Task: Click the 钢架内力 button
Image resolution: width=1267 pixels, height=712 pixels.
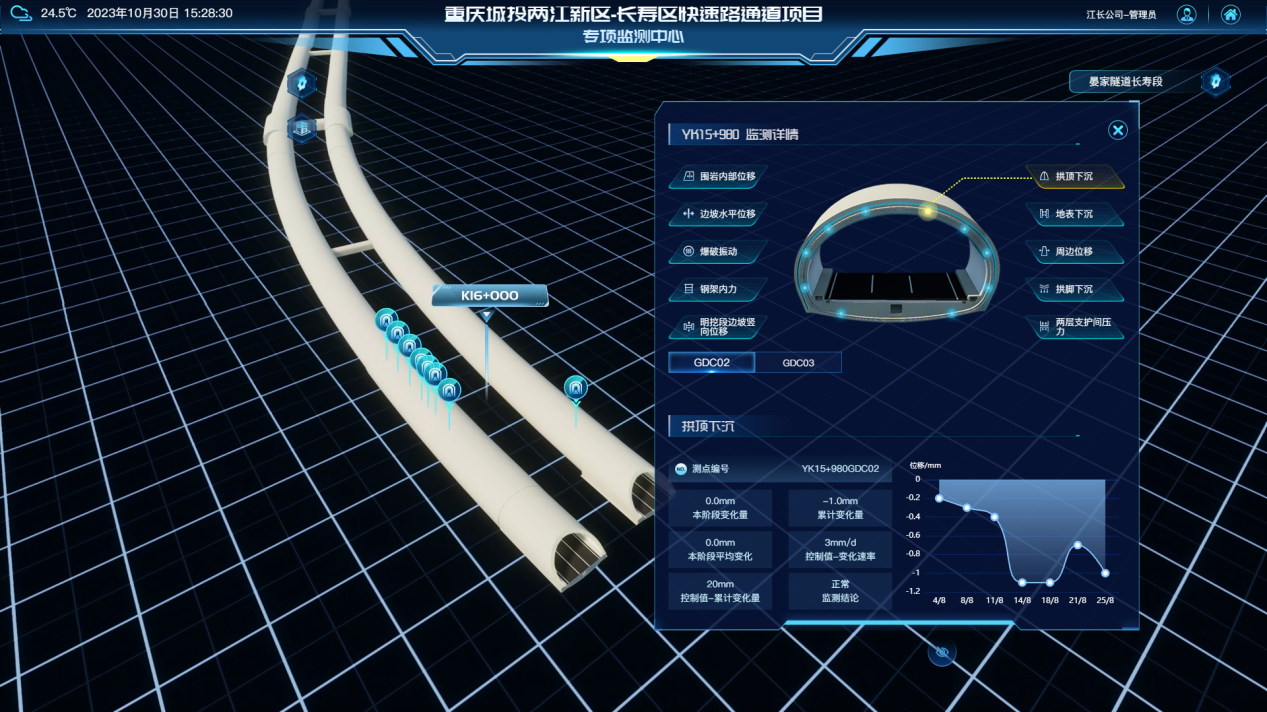Action: point(717,289)
